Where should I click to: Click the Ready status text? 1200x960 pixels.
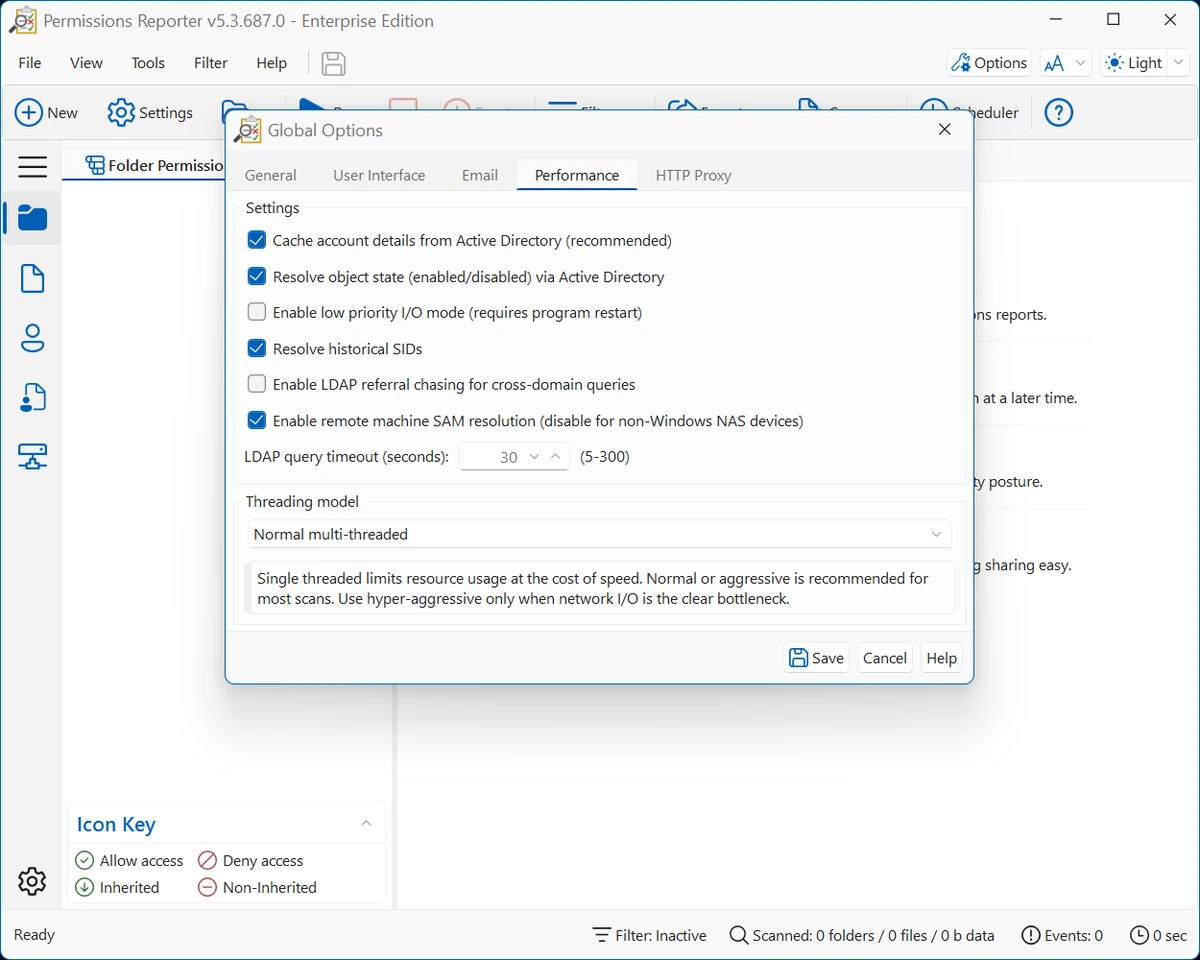click(x=34, y=935)
